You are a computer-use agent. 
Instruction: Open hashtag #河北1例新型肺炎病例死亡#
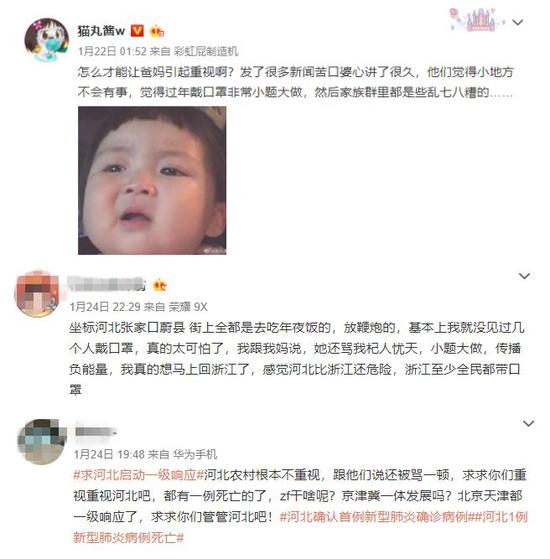pos(300,527)
